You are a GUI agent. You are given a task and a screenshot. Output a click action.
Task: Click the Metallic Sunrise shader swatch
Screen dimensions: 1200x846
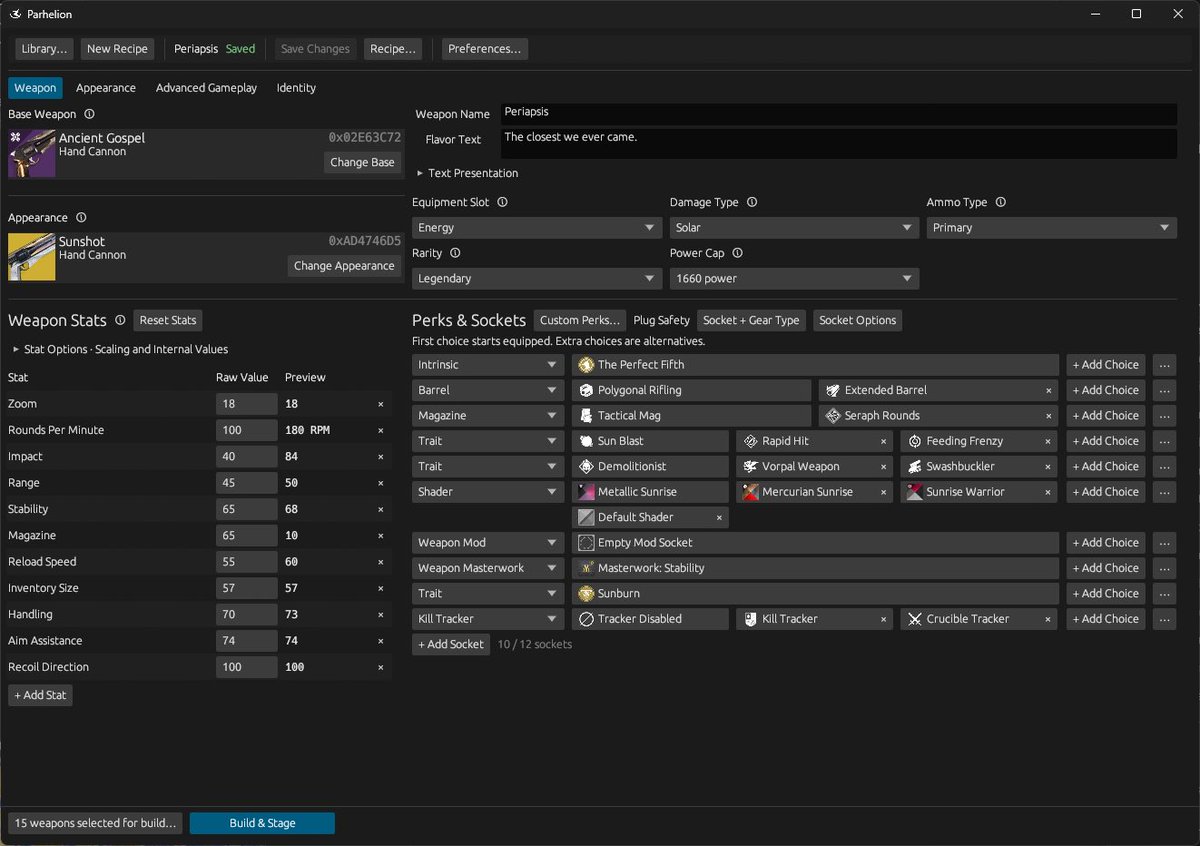point(586,492)
